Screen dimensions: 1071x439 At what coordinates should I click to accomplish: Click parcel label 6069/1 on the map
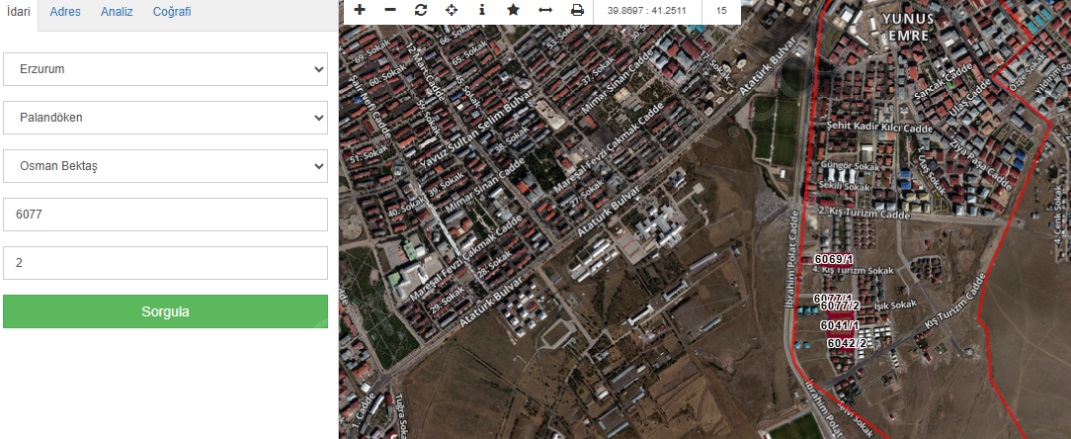point(833,259)
